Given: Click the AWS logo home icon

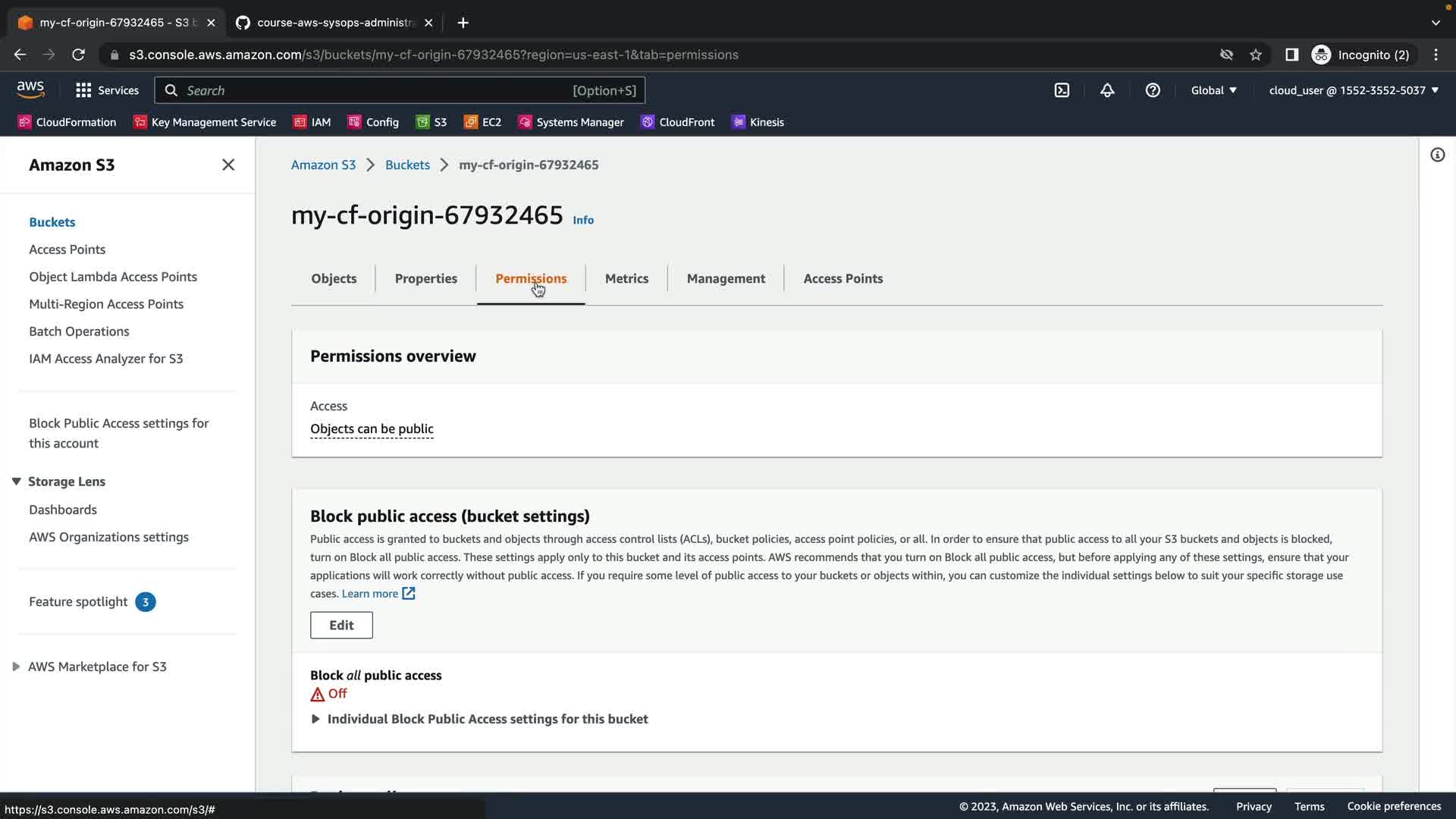Looking at the screenshot, I should coord(30,89).
